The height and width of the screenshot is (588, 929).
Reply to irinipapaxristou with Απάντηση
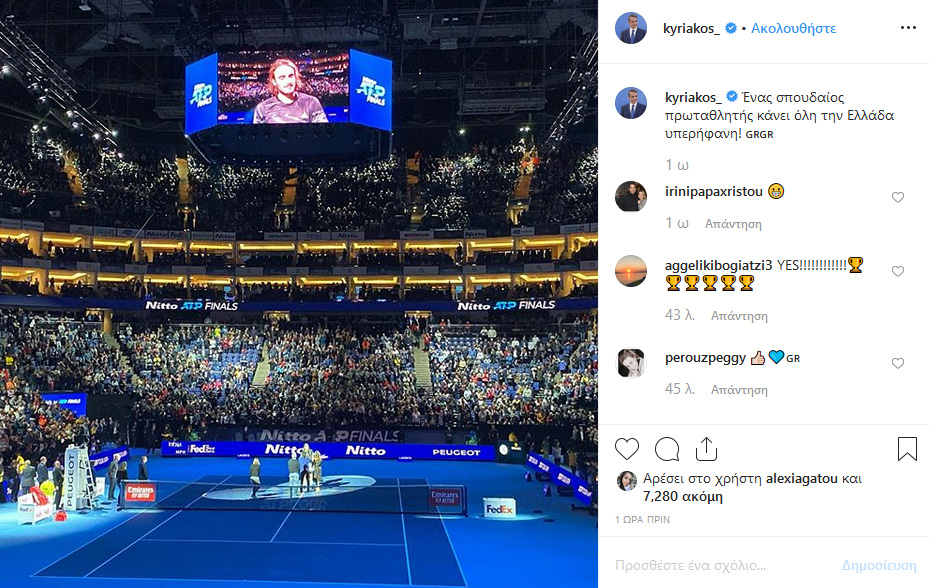(x=733, y=224)
